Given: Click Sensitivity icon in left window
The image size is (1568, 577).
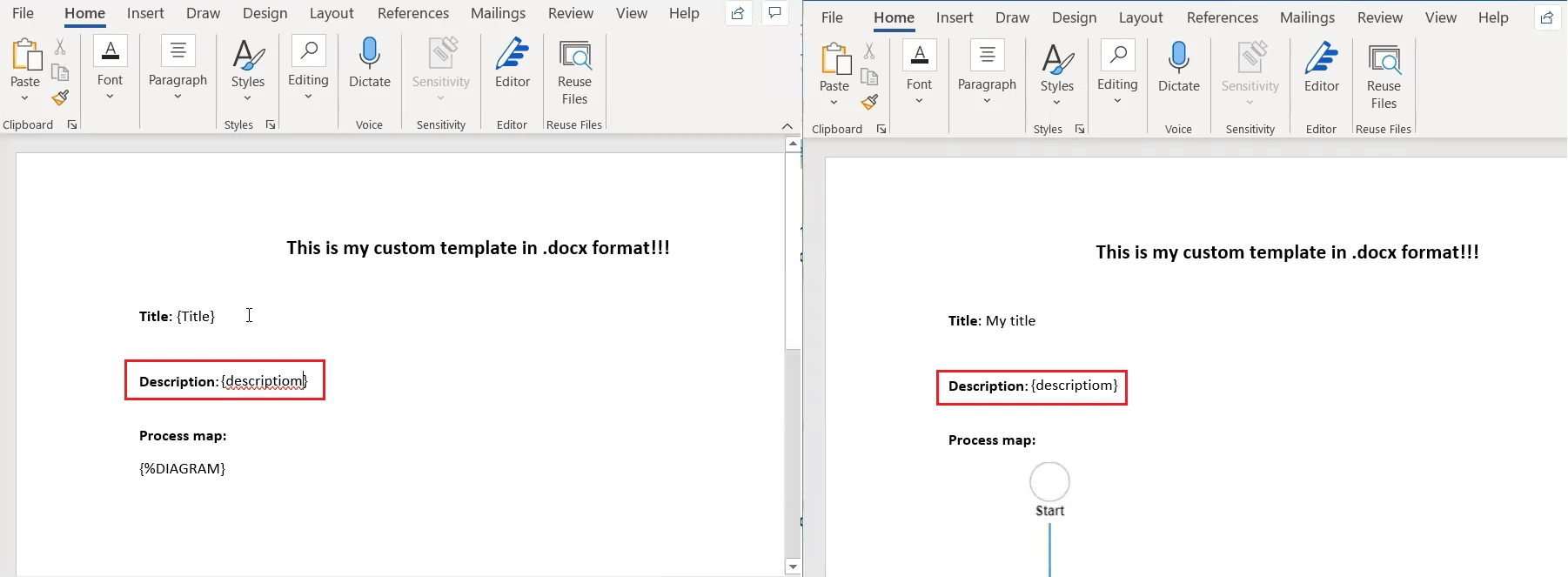Looking at the screenshot, I should (442, 54).
